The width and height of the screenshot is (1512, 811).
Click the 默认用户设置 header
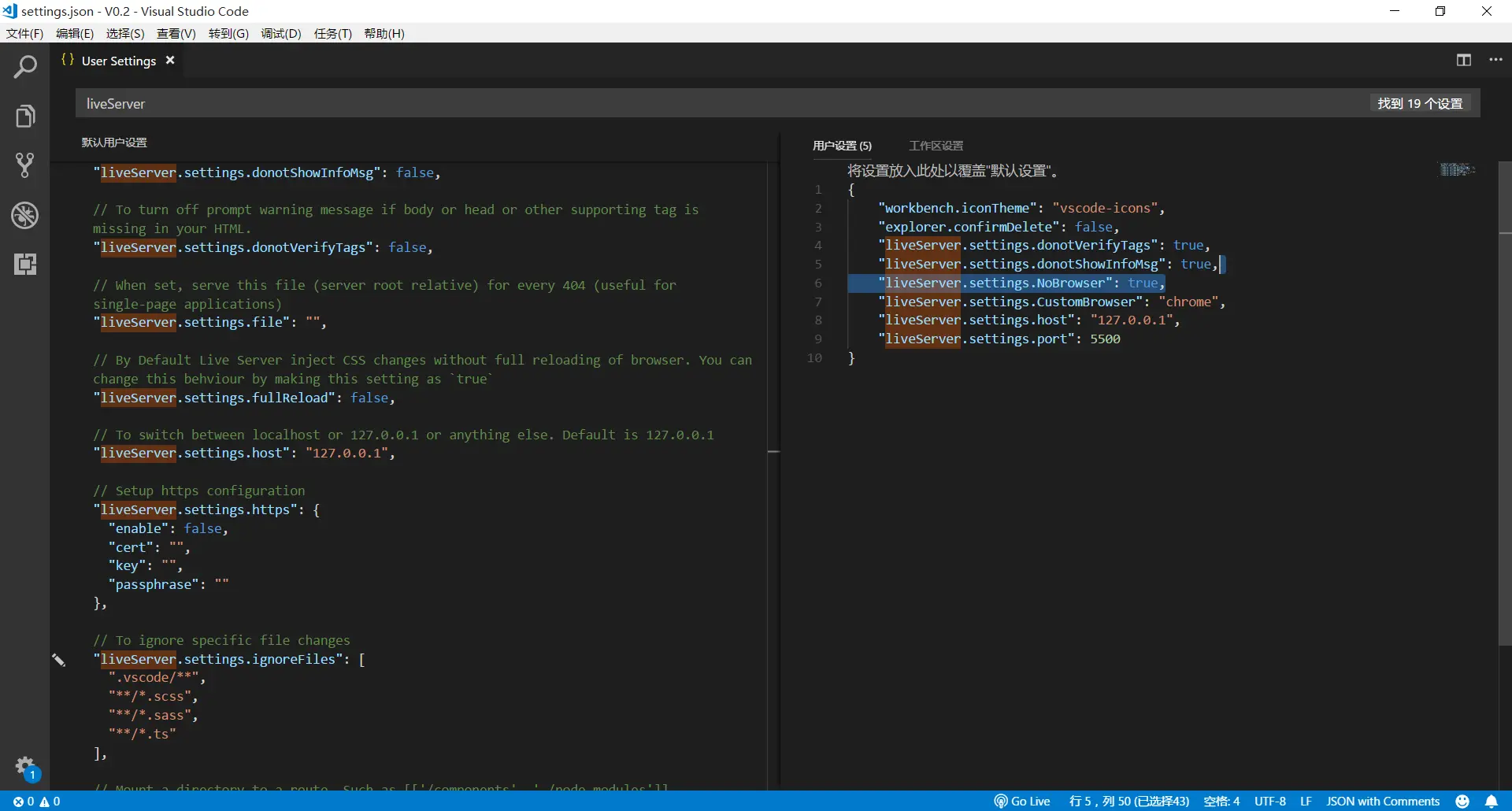114,143
